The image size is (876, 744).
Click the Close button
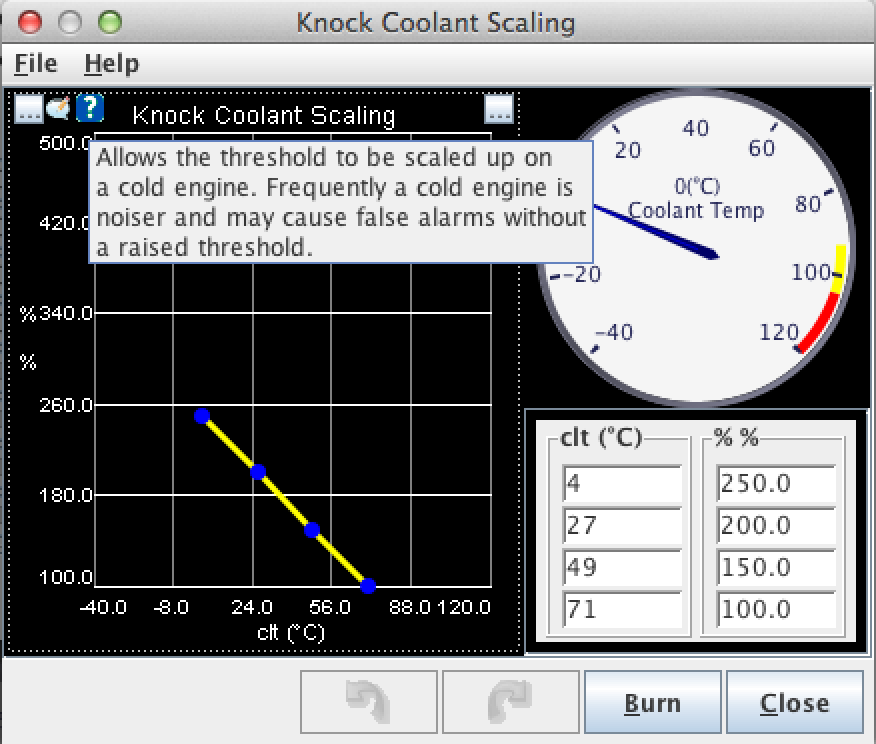point(794,702)
